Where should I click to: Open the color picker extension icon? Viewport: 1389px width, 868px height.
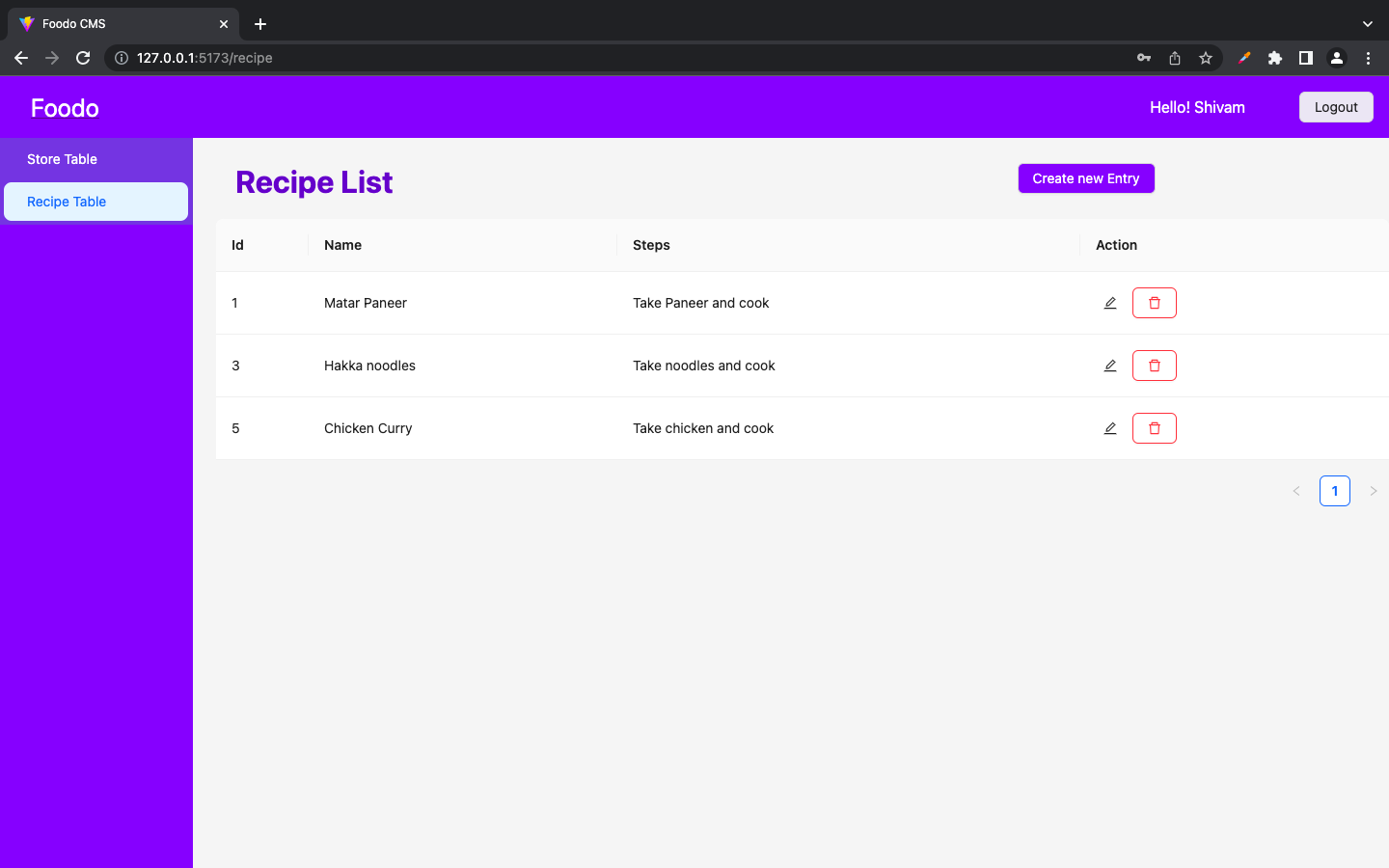click(x=1244, y=58)
